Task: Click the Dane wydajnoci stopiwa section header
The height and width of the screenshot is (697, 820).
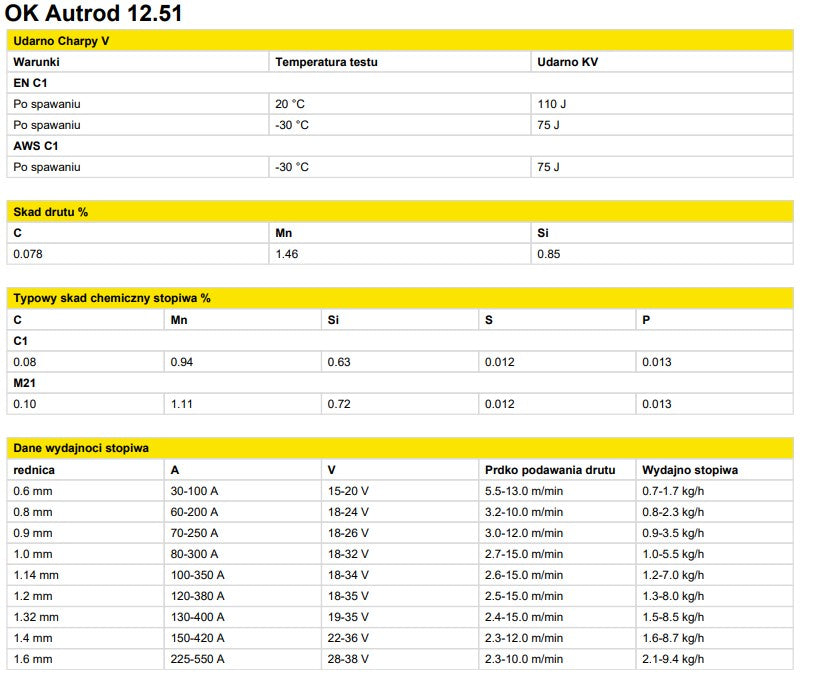Action: tap(81, 448)
